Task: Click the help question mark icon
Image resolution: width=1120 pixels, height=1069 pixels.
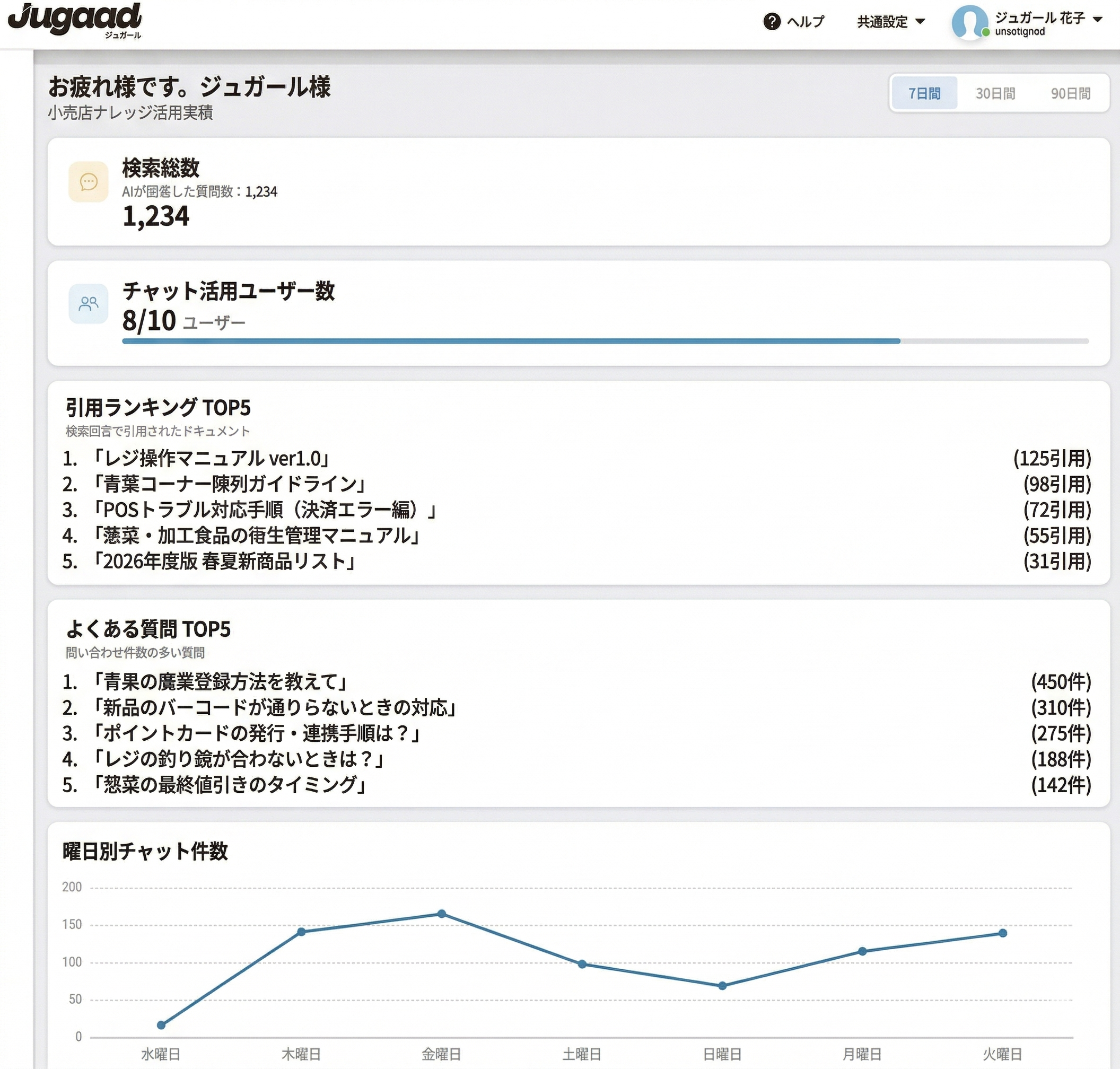Action: point(771,22)
